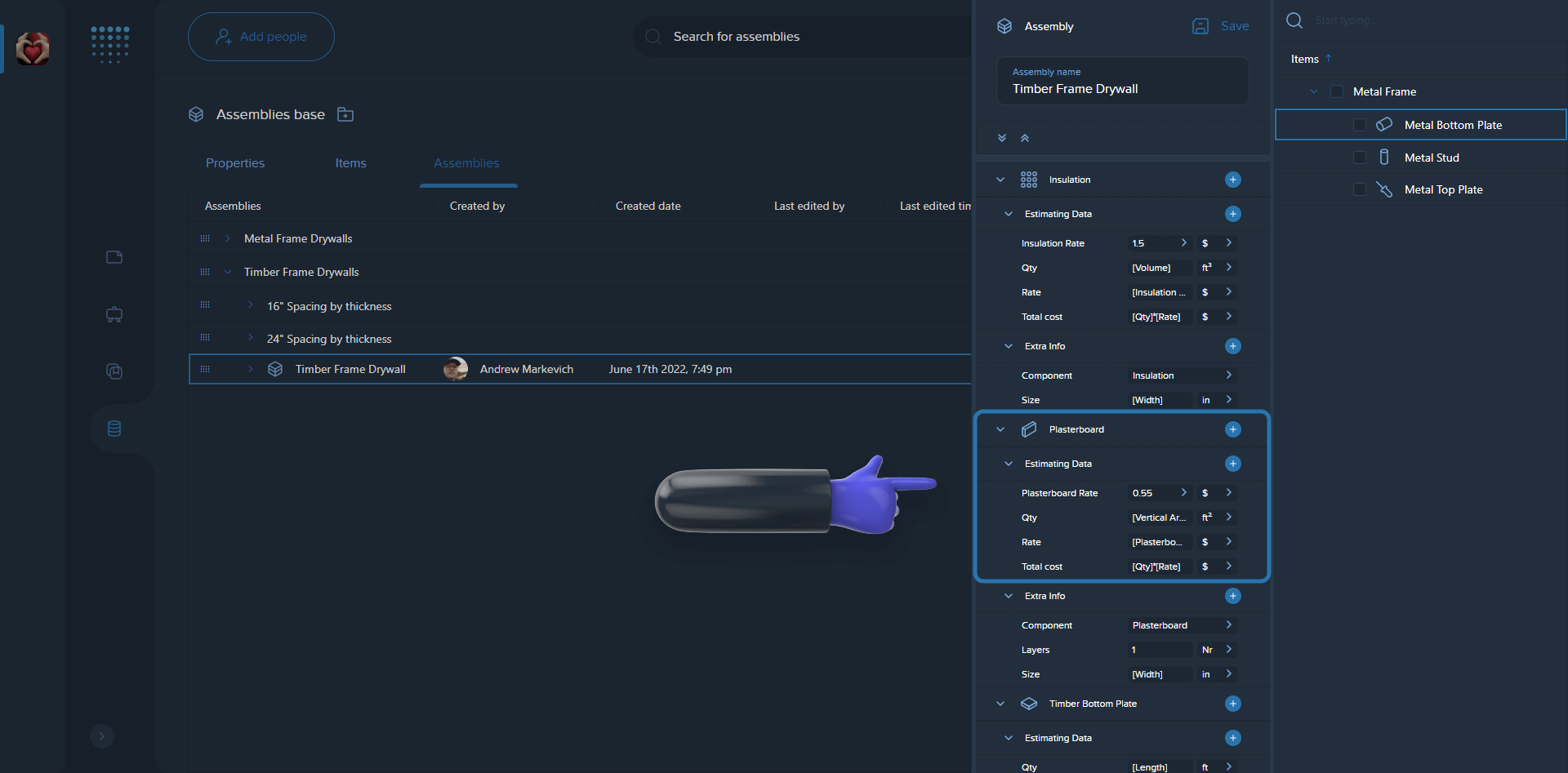Open the database icon in left sidebar

click(114, 429)
